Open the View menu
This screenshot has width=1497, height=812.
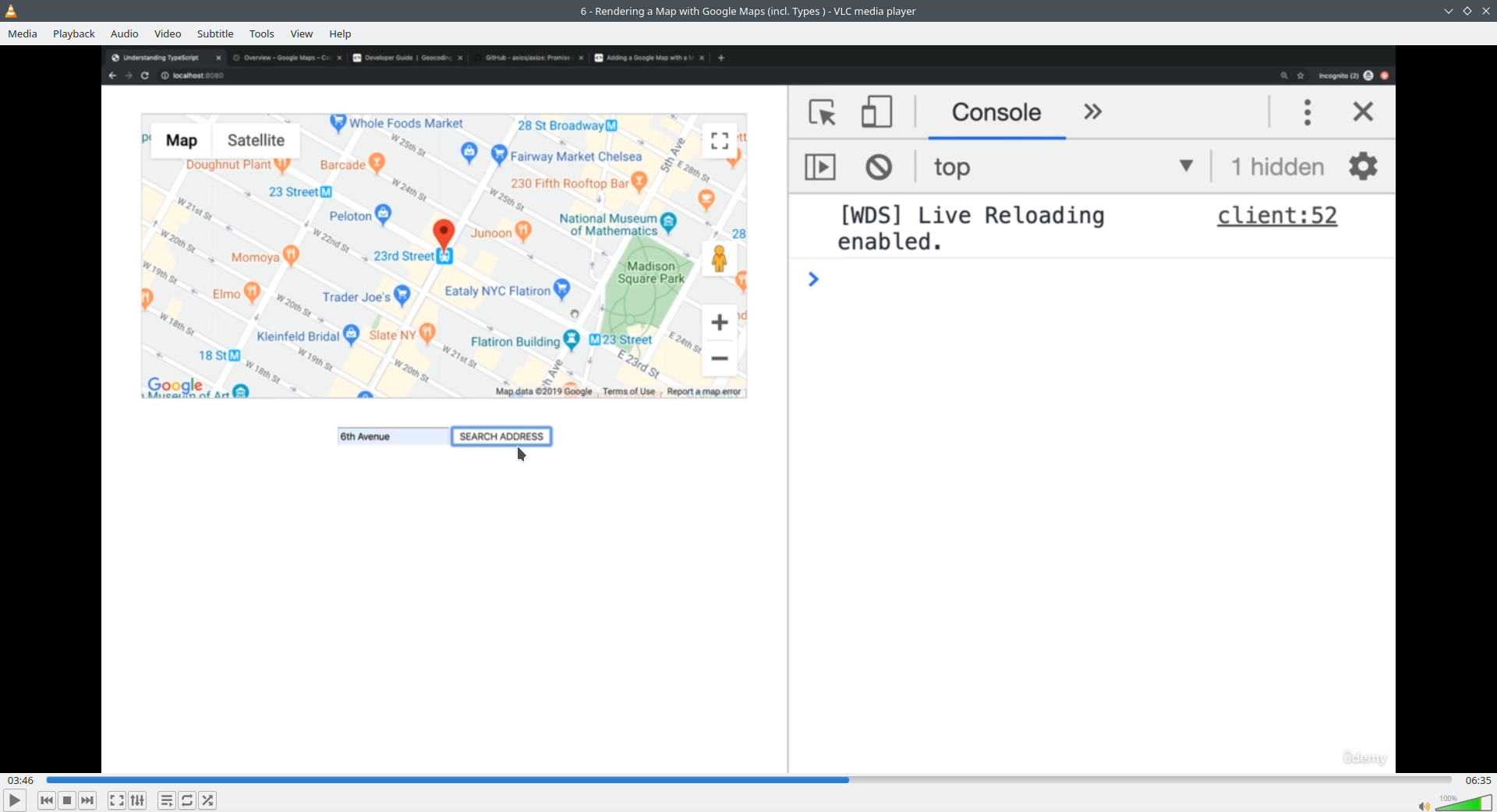tap(302, 34)
